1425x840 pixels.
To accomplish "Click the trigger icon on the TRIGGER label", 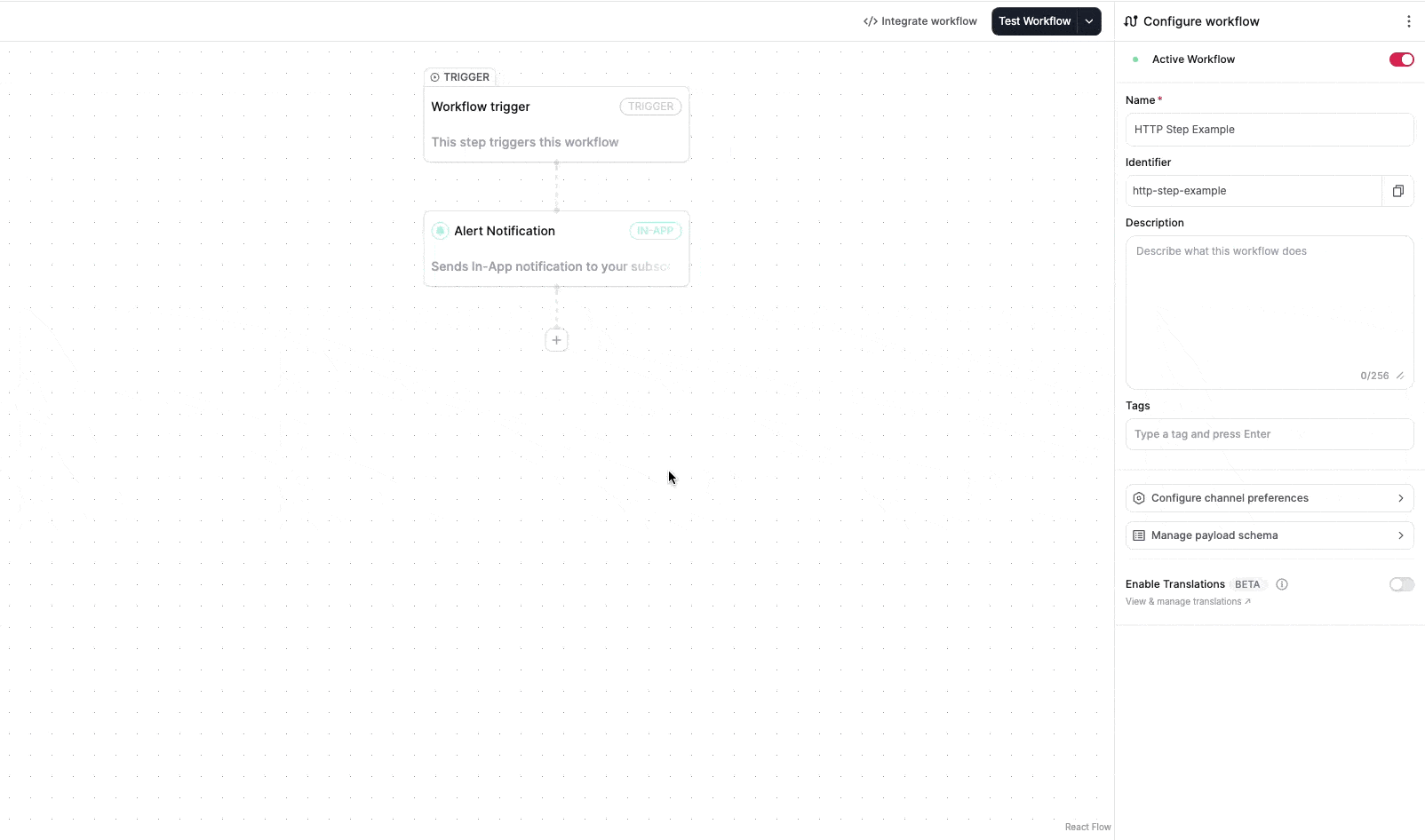I will [437, 77].
